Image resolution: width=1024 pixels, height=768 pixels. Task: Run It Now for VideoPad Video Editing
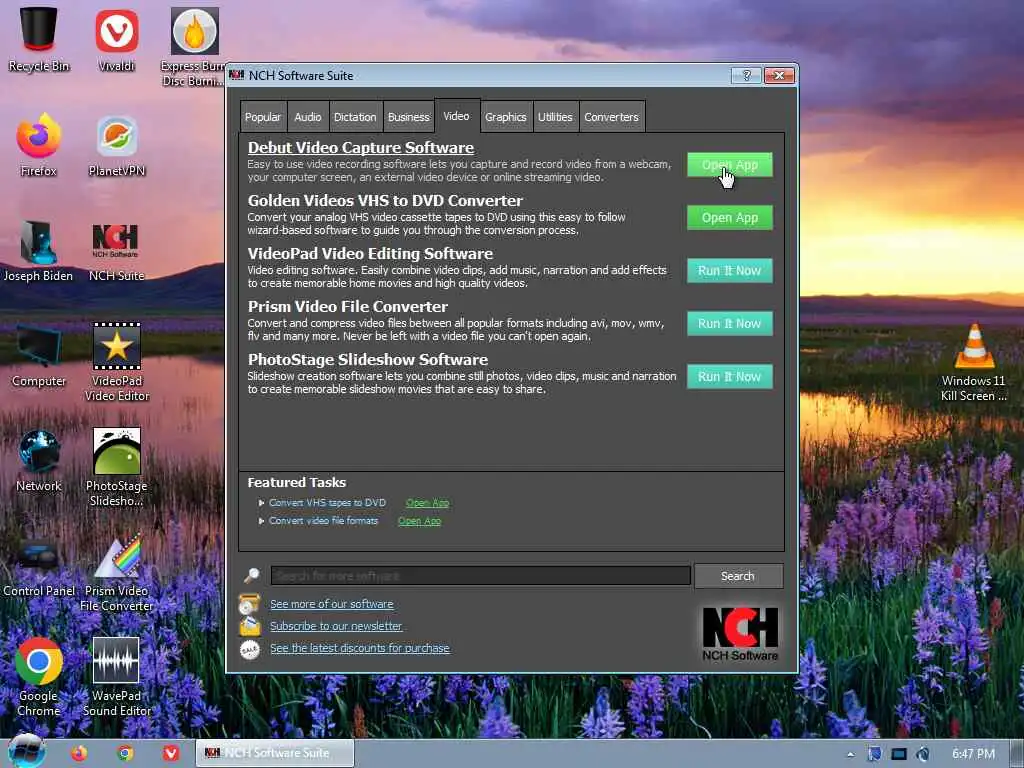tap(729, 270)
